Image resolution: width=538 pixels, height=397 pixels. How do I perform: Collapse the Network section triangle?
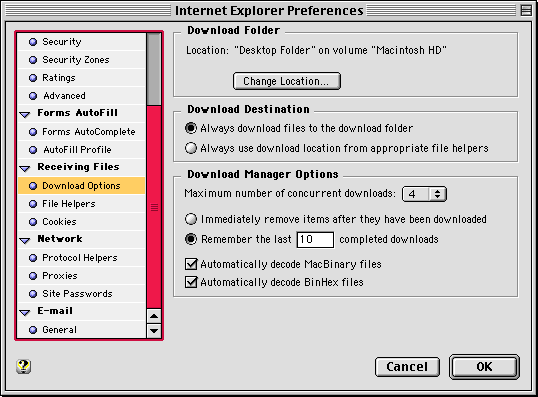pos(25,240)
